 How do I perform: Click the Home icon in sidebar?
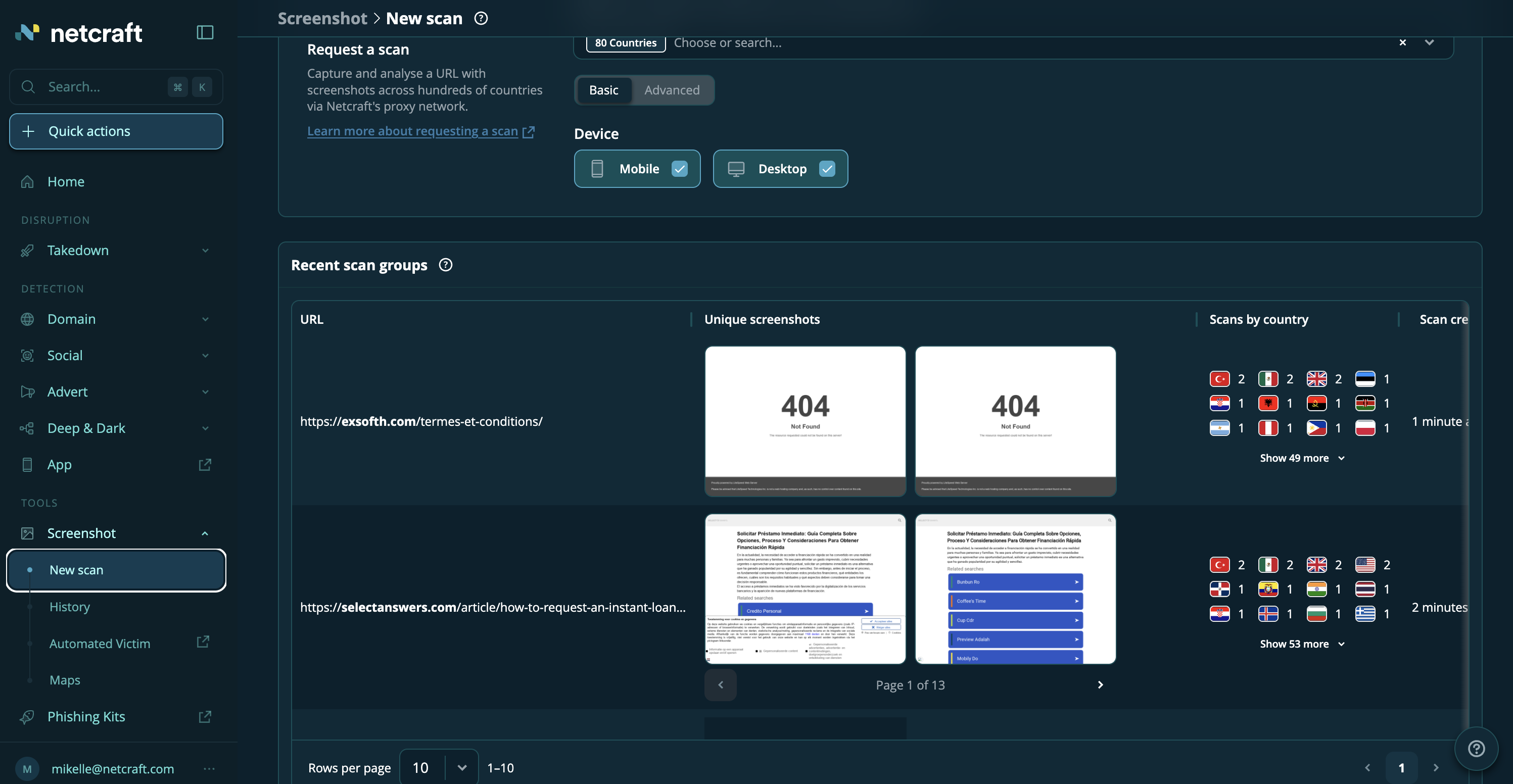pos(28,181)
